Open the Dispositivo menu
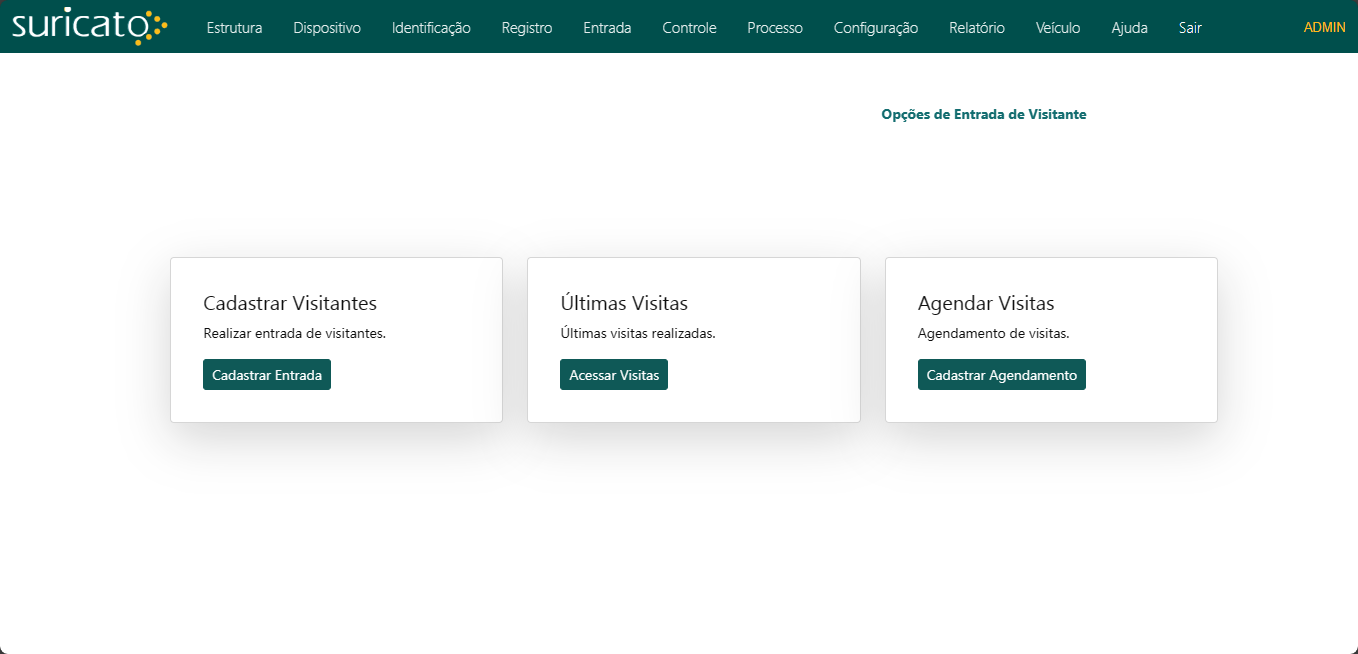The height and width of the screenshot is (654, 1358). tap(327, 28)
